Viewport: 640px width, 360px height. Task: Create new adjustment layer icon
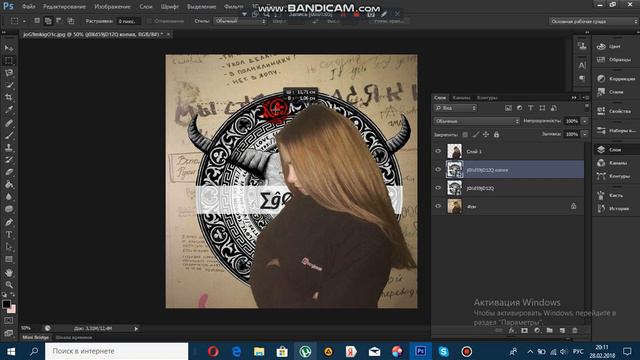(537, 331)
